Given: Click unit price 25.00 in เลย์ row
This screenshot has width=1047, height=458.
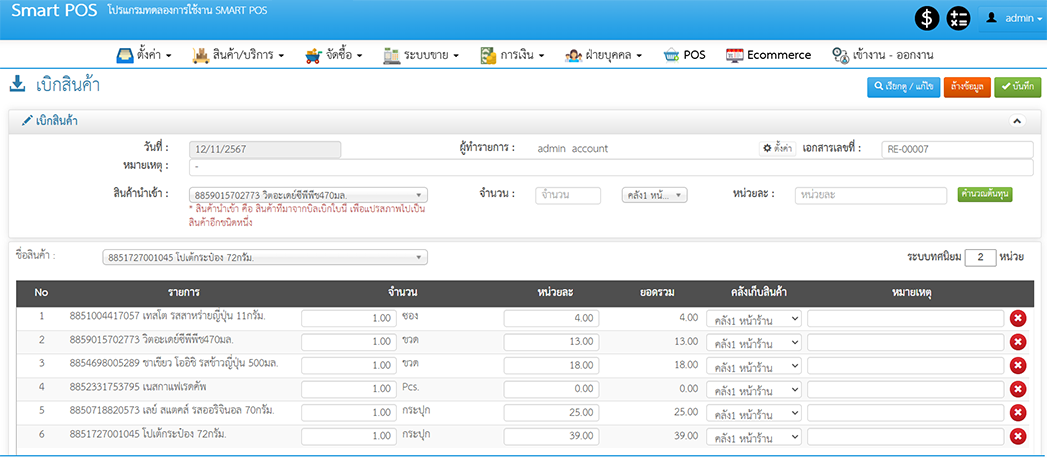Looking at the screenshot, I should coord(552,413).
